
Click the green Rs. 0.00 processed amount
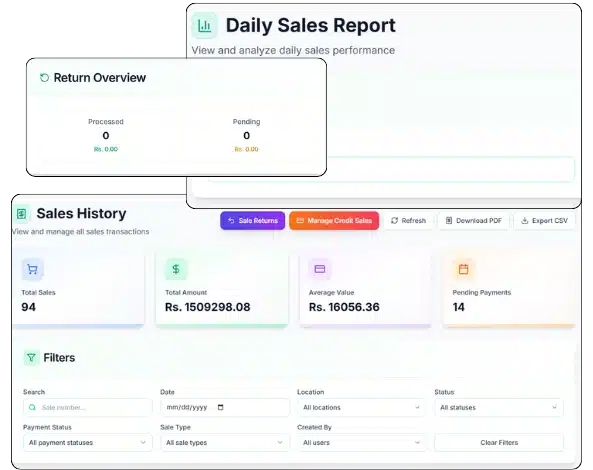(106, 149)
